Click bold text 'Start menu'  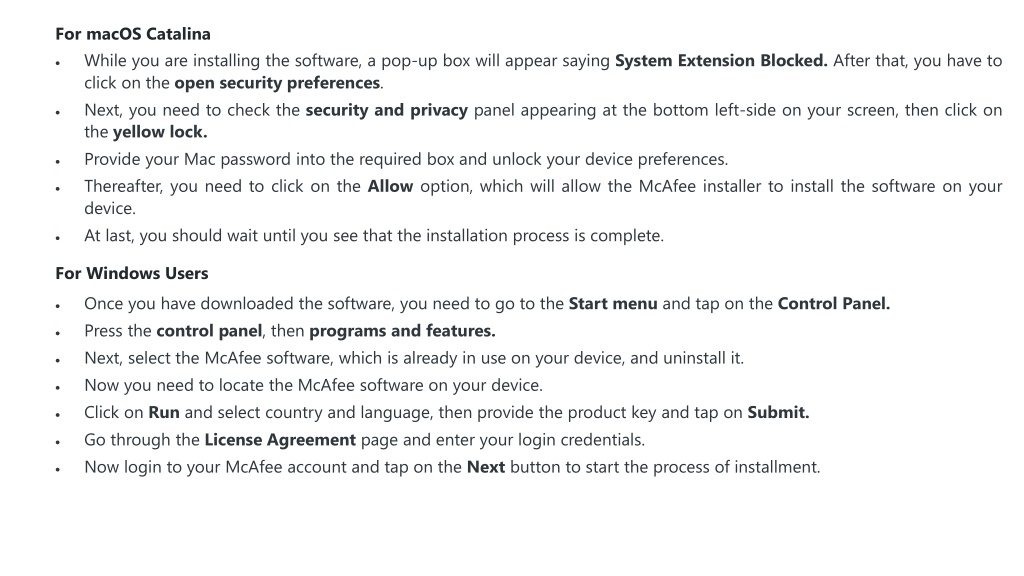pyautogui.click(x=613, y=304)
